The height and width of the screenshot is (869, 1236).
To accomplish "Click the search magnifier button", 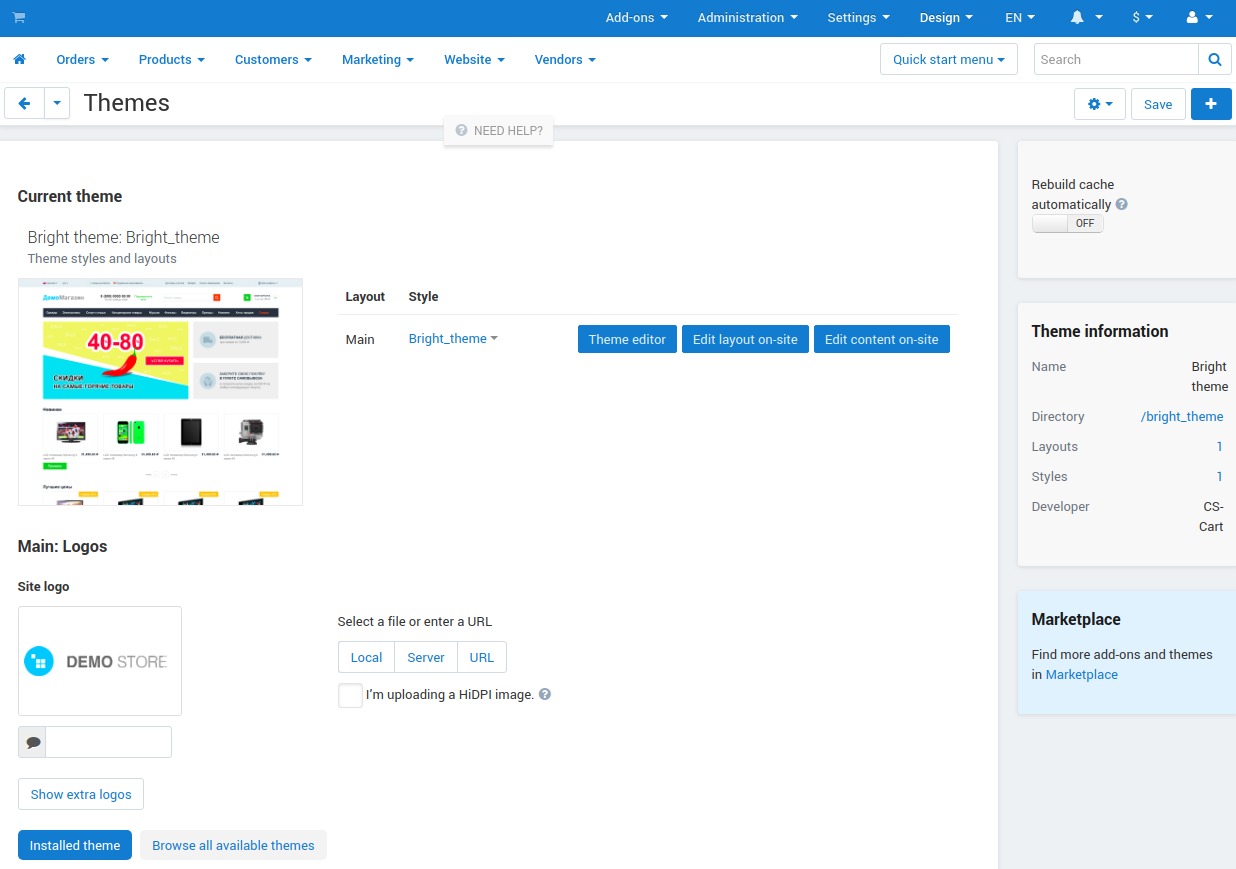I will coord(1215,60).
